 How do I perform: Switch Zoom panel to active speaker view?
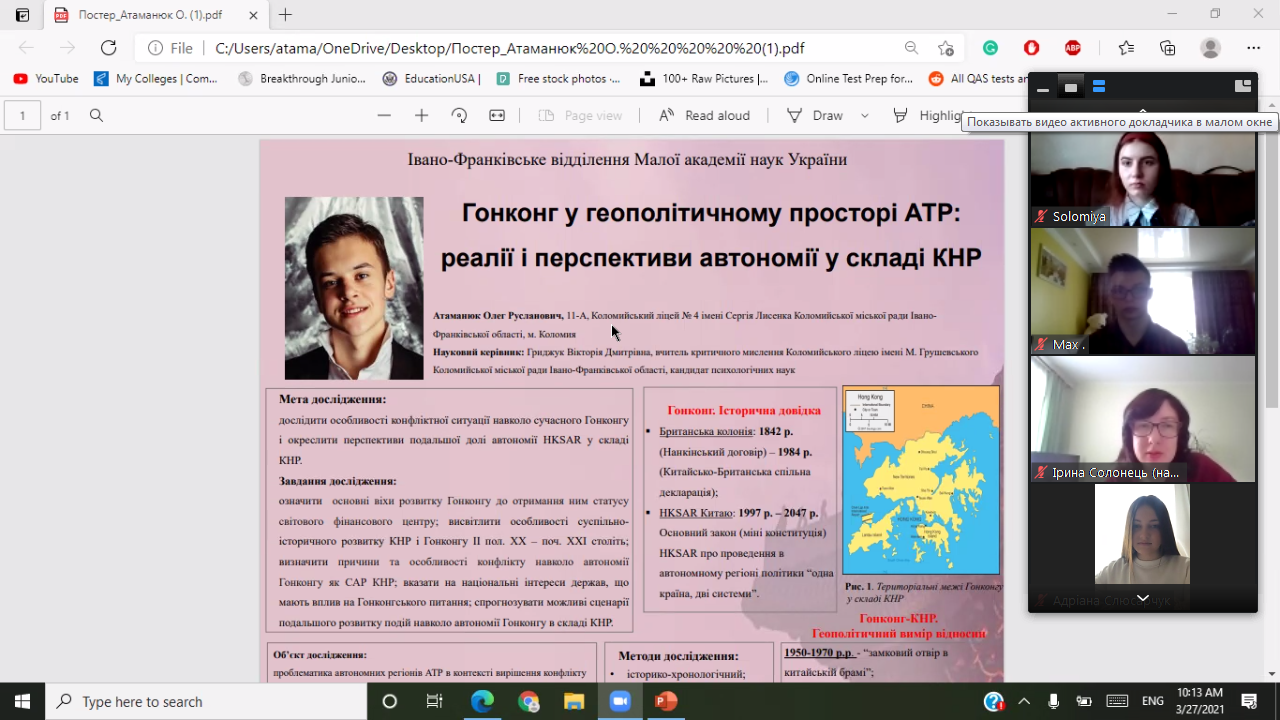pyautogui.click(x=1071, y=88)
